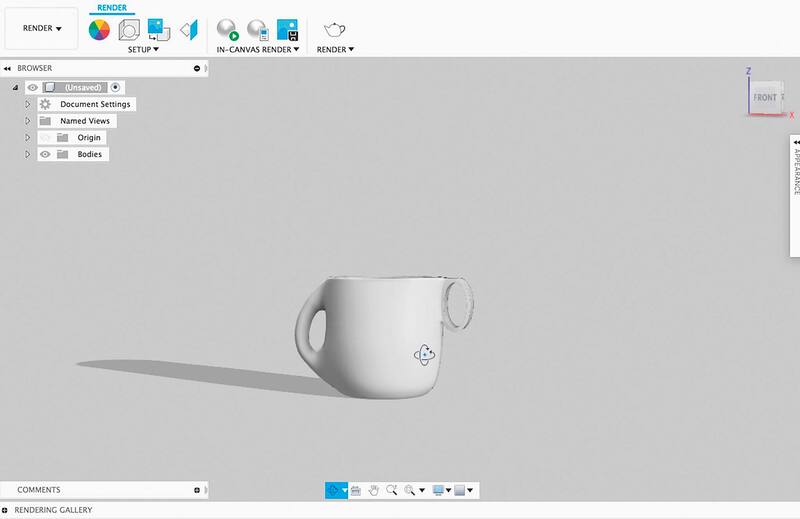Click the FRONT face of ViewCube
The image size is (800, 519).
(766, 97)
